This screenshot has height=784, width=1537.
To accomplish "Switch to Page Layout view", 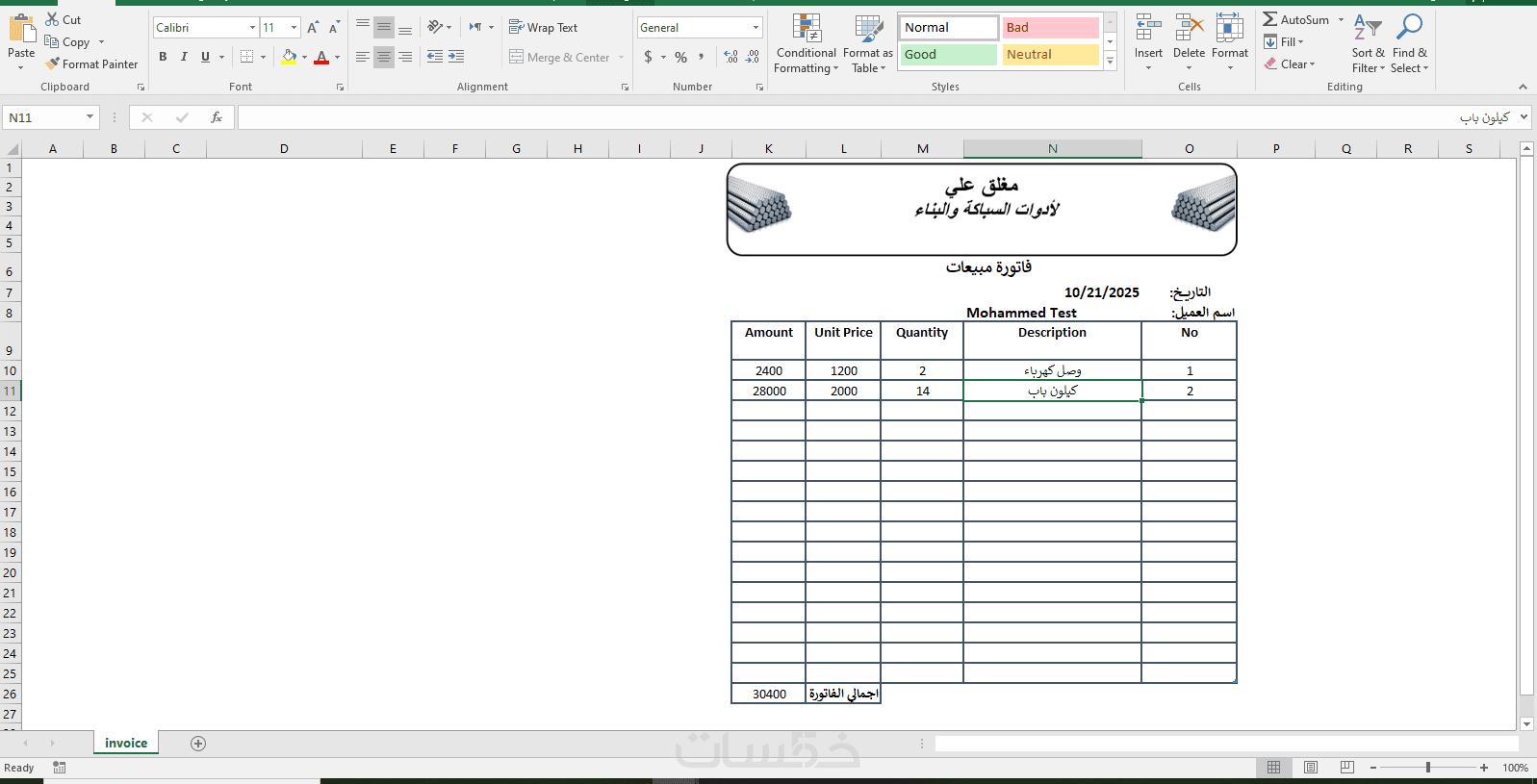I will 1311,768.
